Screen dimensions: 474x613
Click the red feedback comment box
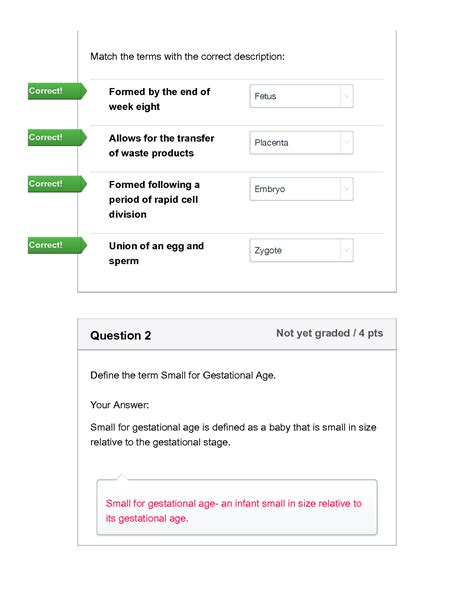[237, 507]
